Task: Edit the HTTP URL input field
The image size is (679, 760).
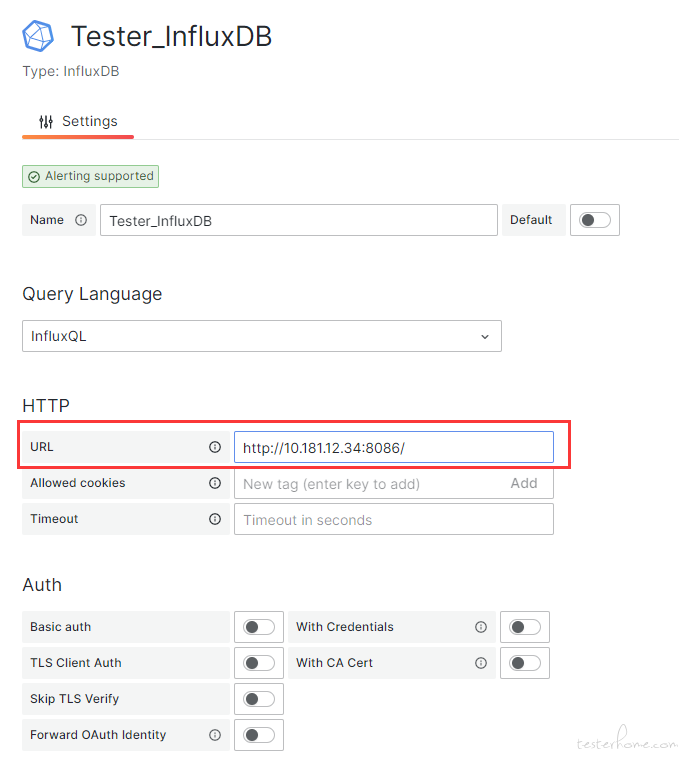Action: click(394, 447)
